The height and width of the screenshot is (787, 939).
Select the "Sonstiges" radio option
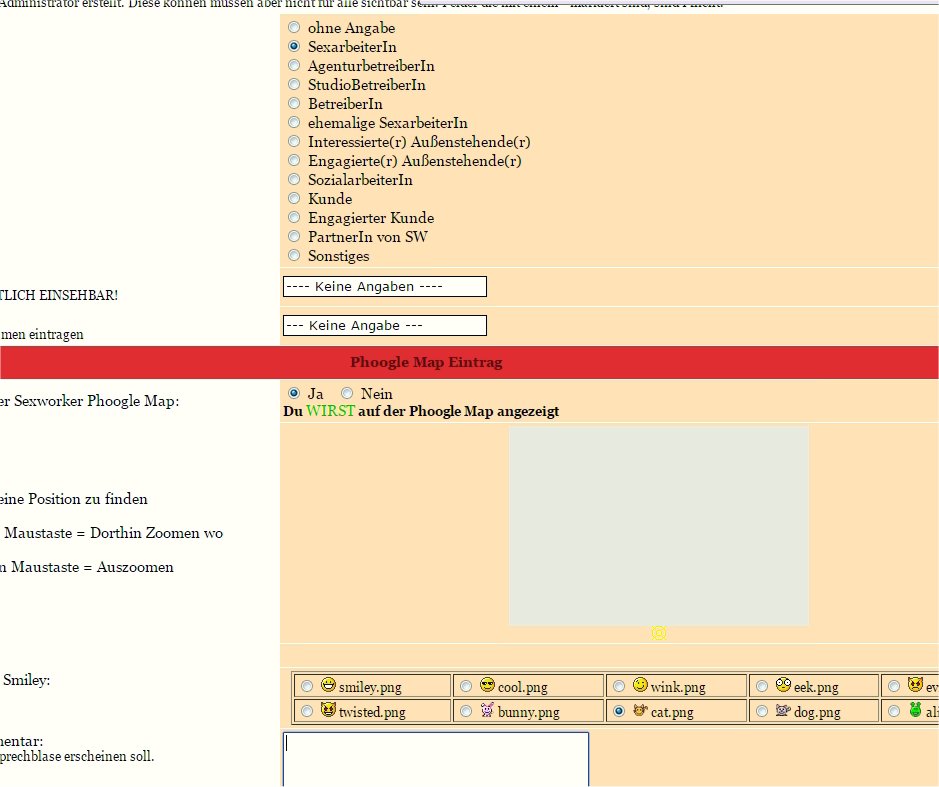294,256
